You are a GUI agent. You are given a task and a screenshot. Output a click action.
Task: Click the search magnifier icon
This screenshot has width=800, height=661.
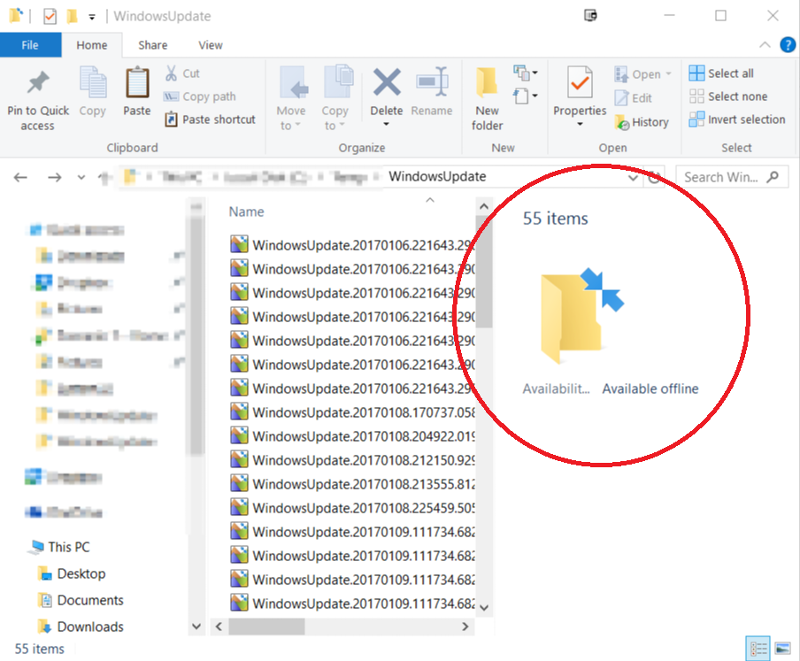tap(773, 177)
